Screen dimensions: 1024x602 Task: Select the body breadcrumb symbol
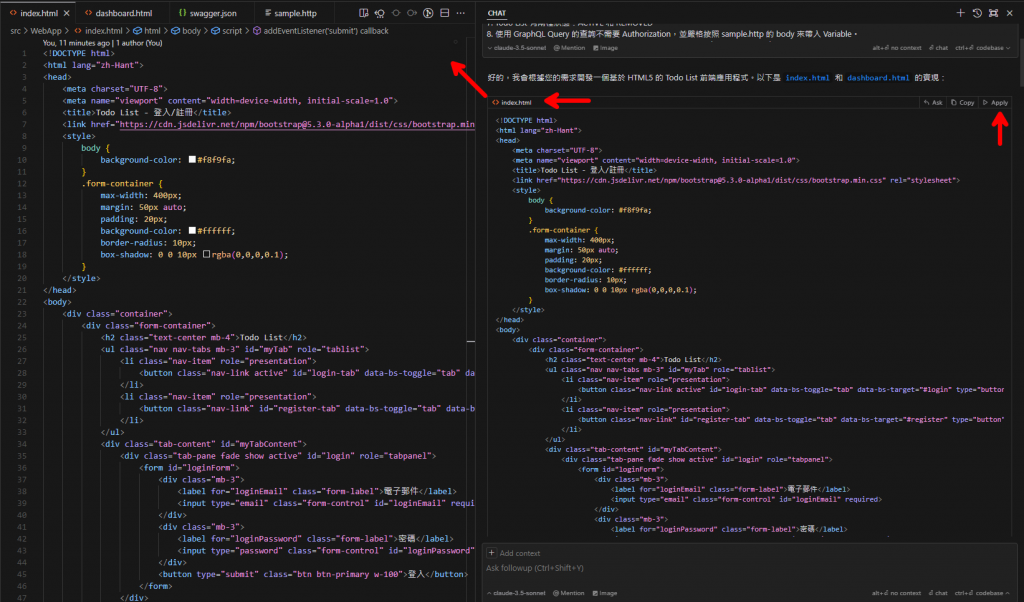(186, 31)
